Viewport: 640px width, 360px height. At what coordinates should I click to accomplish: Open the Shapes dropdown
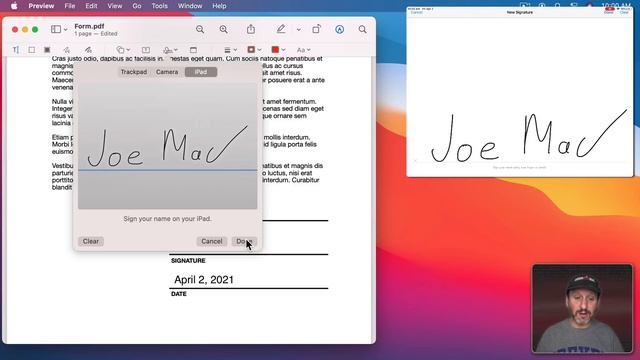point(123,50)
